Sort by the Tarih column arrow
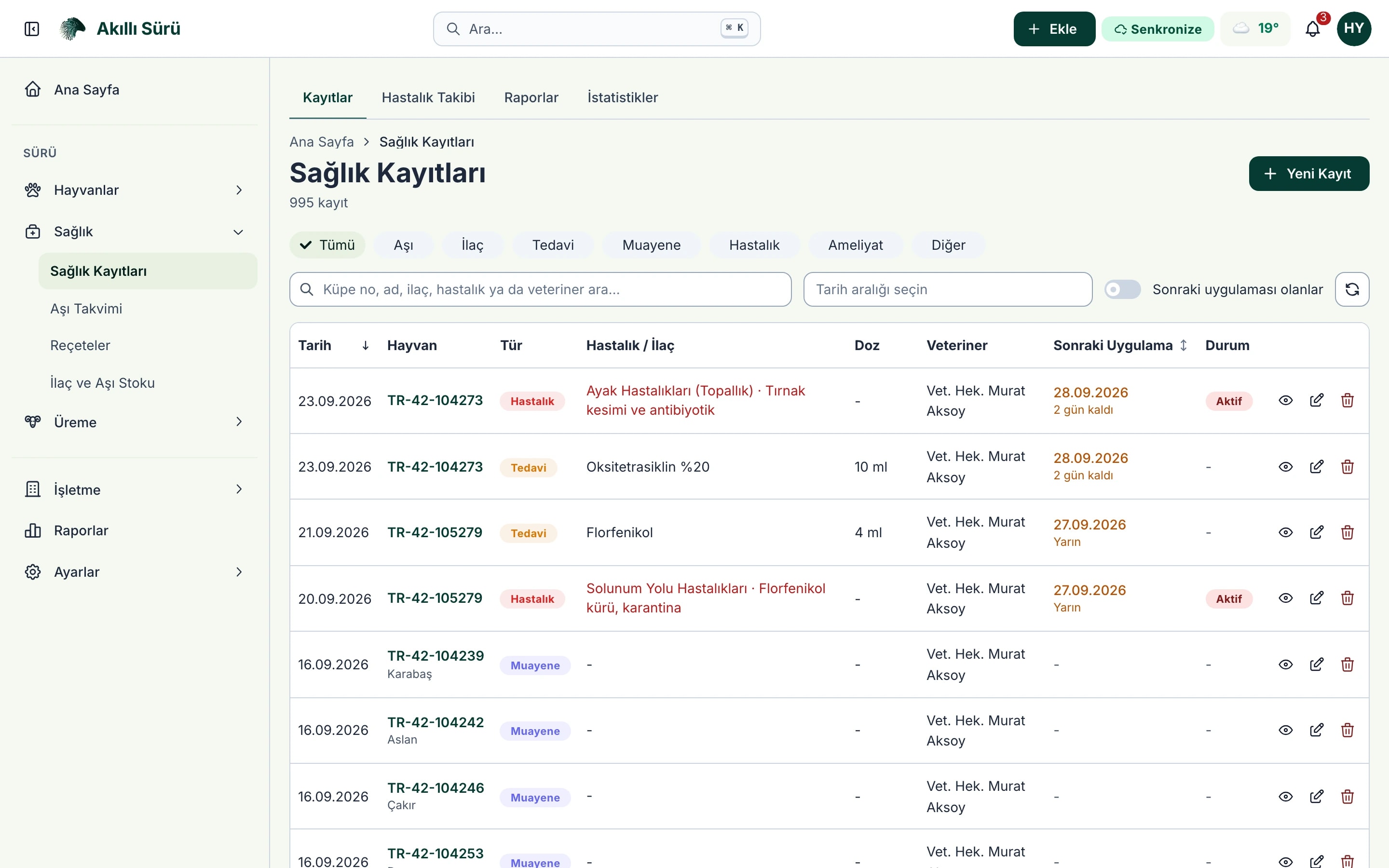 pos(365,346)
